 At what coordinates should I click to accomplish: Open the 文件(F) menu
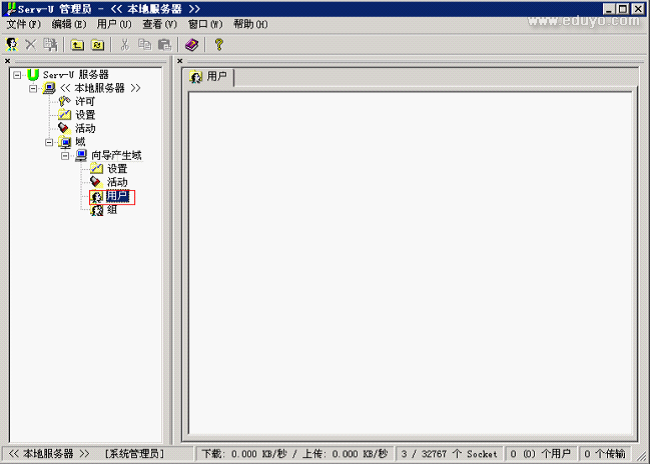click(x=24, y=23)
